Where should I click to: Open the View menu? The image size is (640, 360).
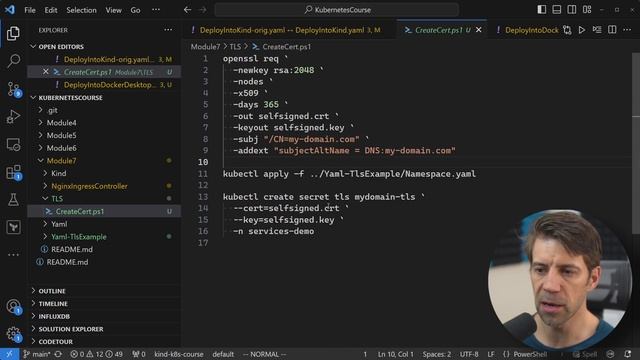[113, 10]
